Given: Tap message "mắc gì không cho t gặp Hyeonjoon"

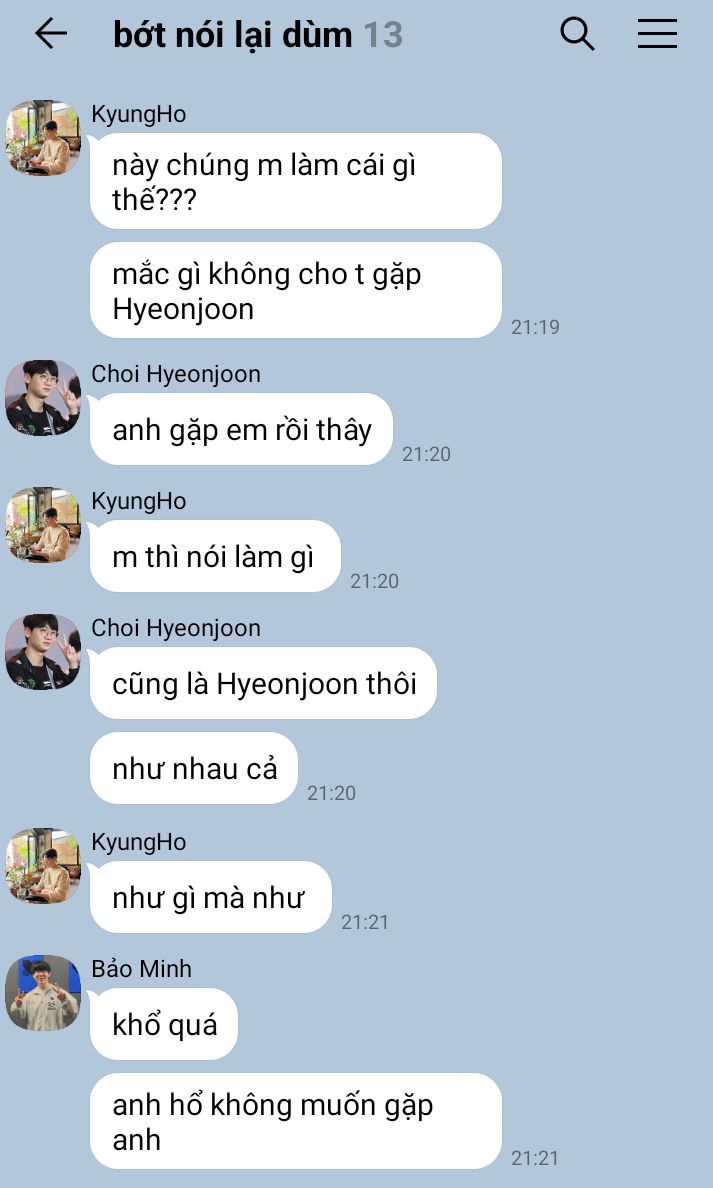Looking at the screenshot, I should [296, 290].
